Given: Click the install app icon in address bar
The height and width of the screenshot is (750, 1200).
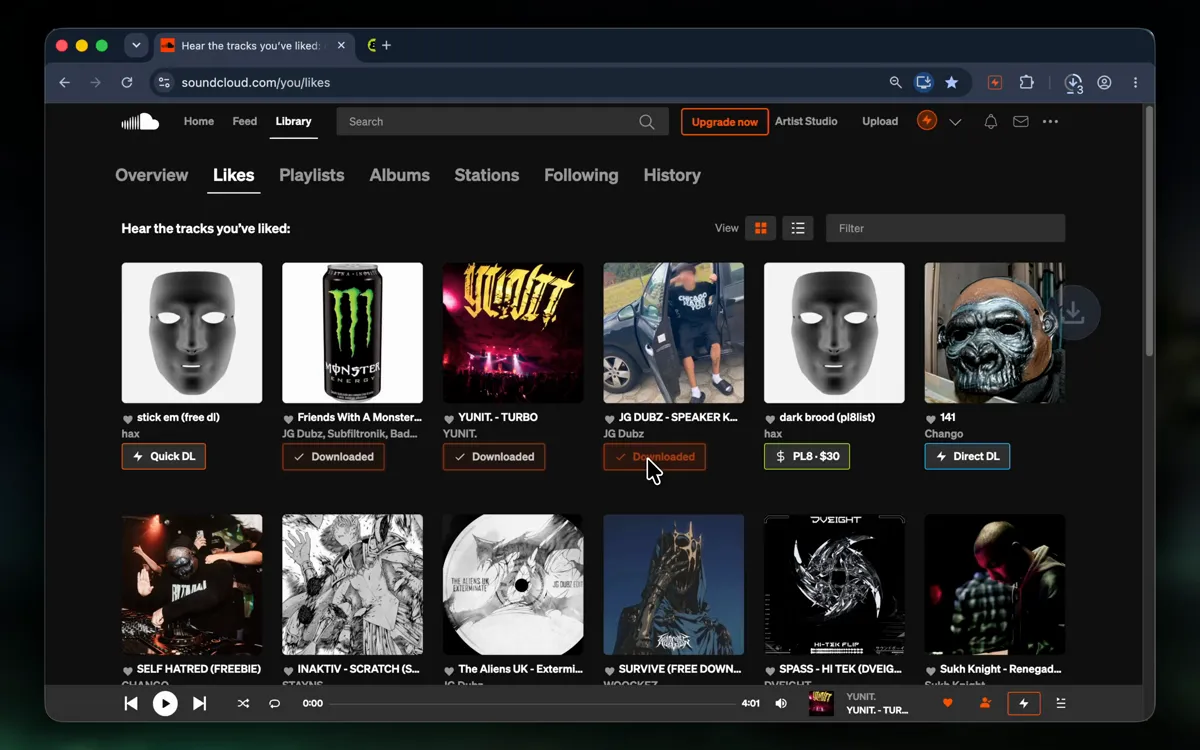Looking at the screenshot, I should pos(924,83).
